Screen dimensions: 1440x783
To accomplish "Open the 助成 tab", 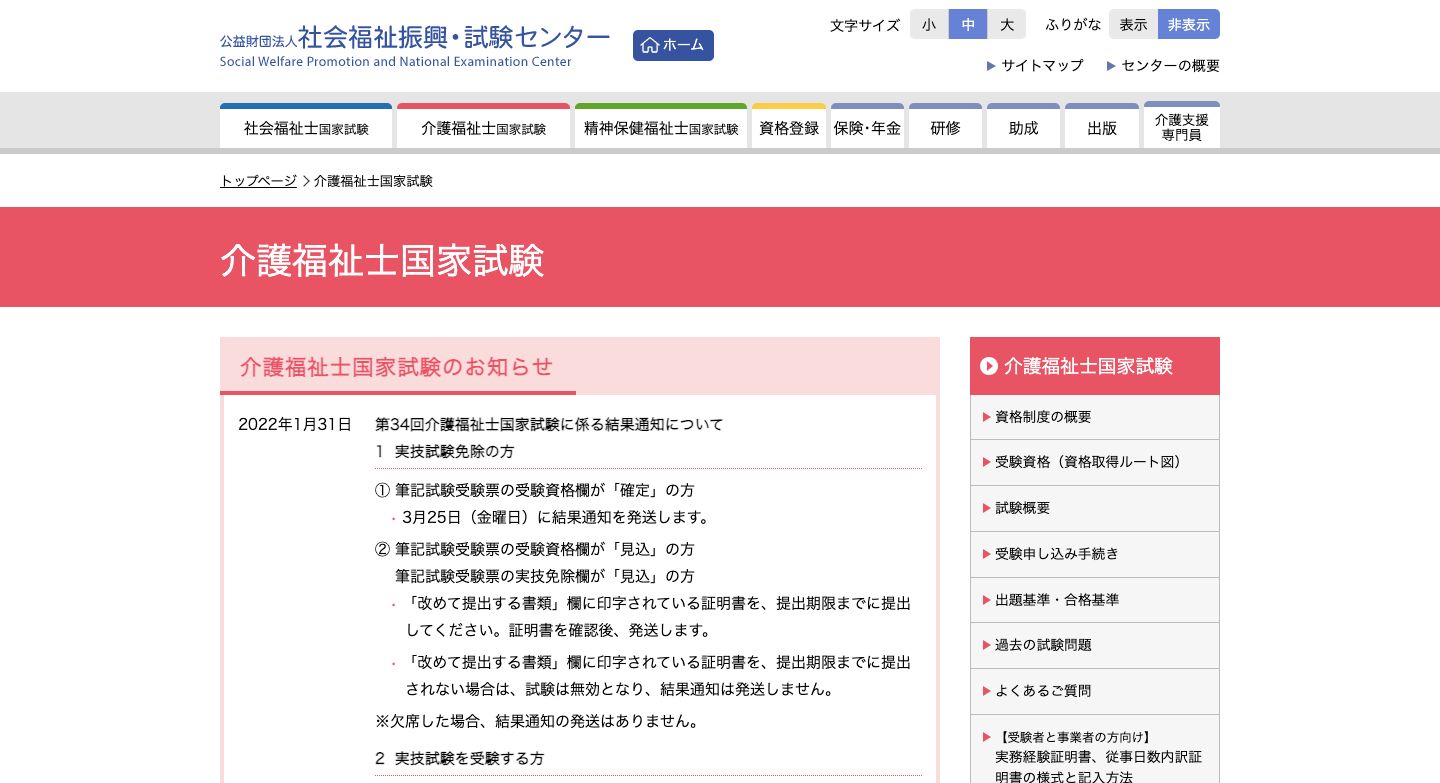I will [1023, 126].
